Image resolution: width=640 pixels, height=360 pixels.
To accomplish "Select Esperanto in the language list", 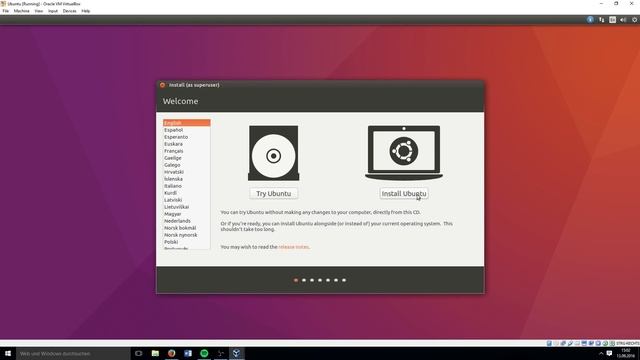I will click(187, 137).
